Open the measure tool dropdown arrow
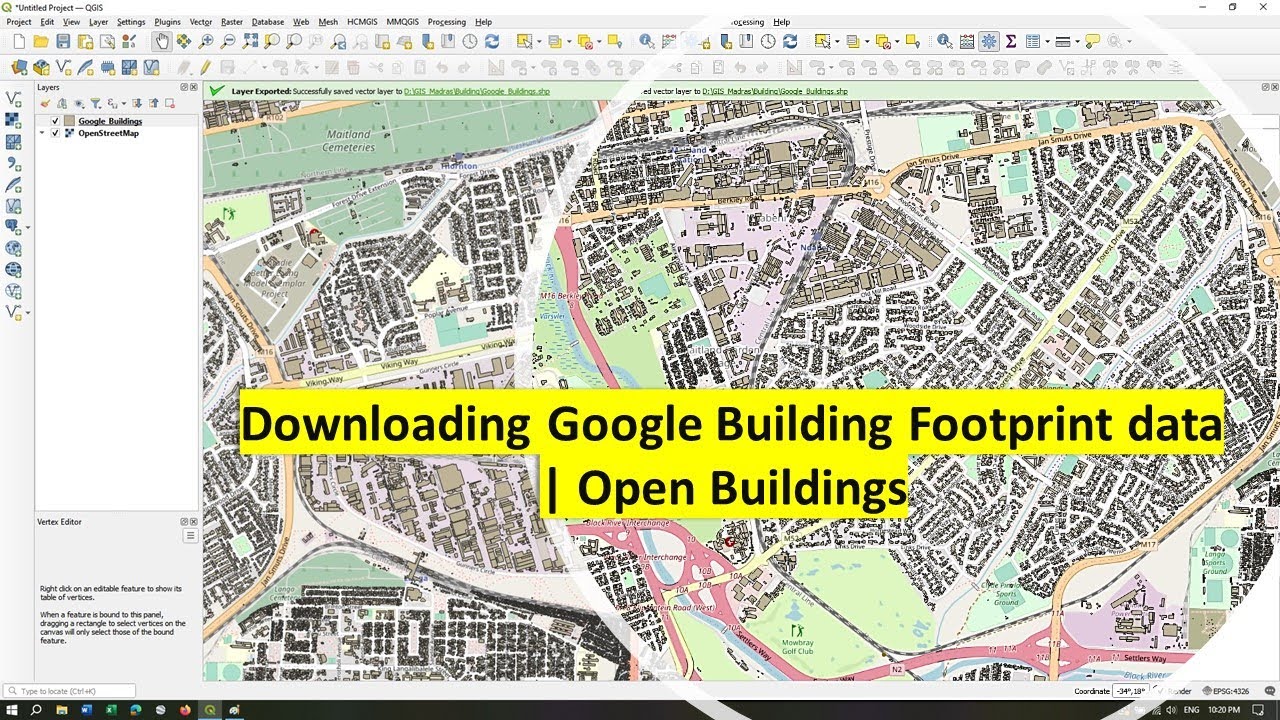 tap(1077, 41)
